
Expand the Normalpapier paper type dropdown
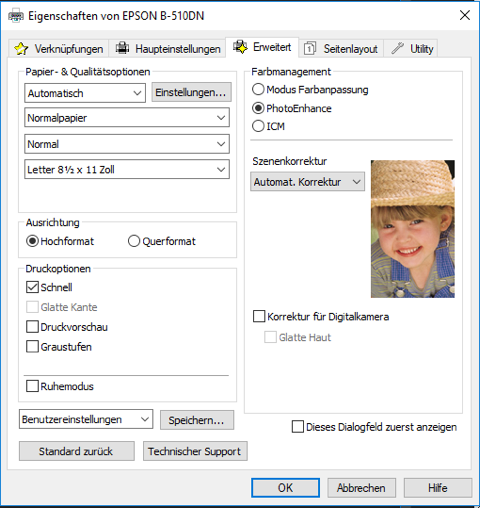pos(127,117)
